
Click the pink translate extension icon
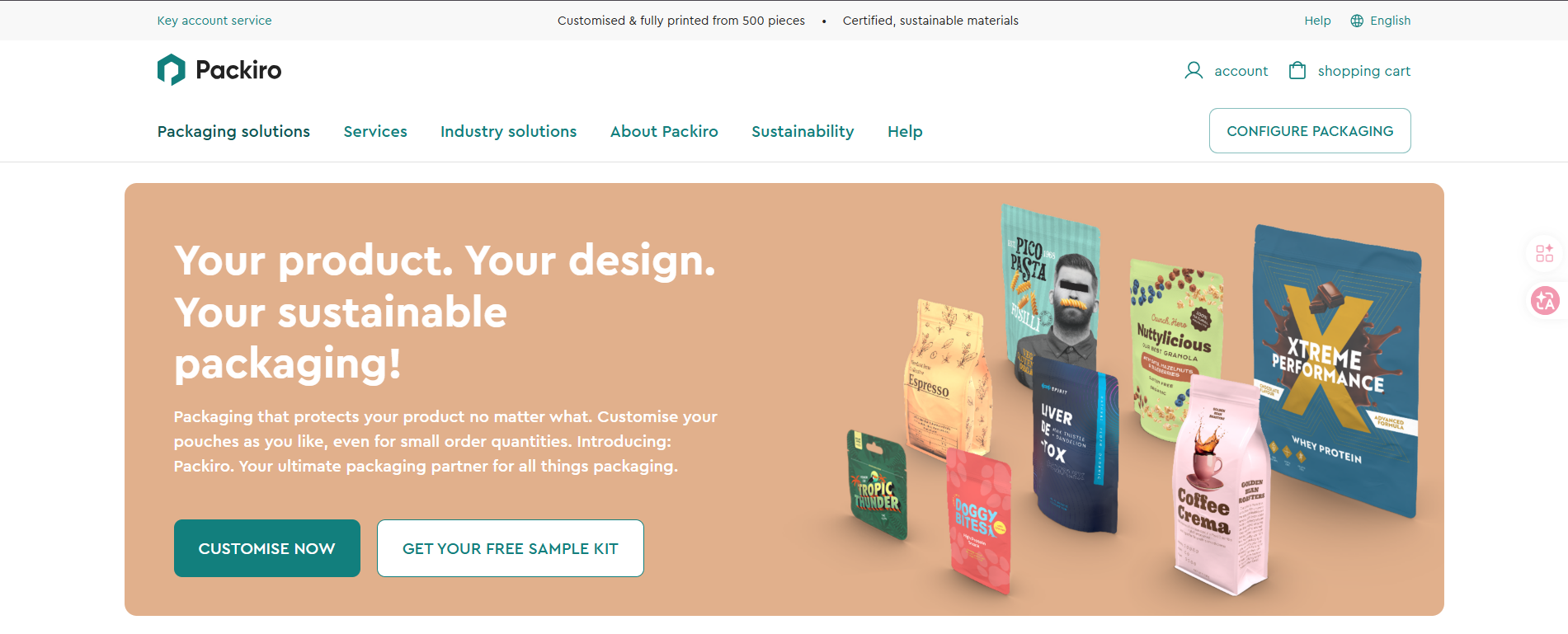pyautogui.click(x=1545, y=300)
